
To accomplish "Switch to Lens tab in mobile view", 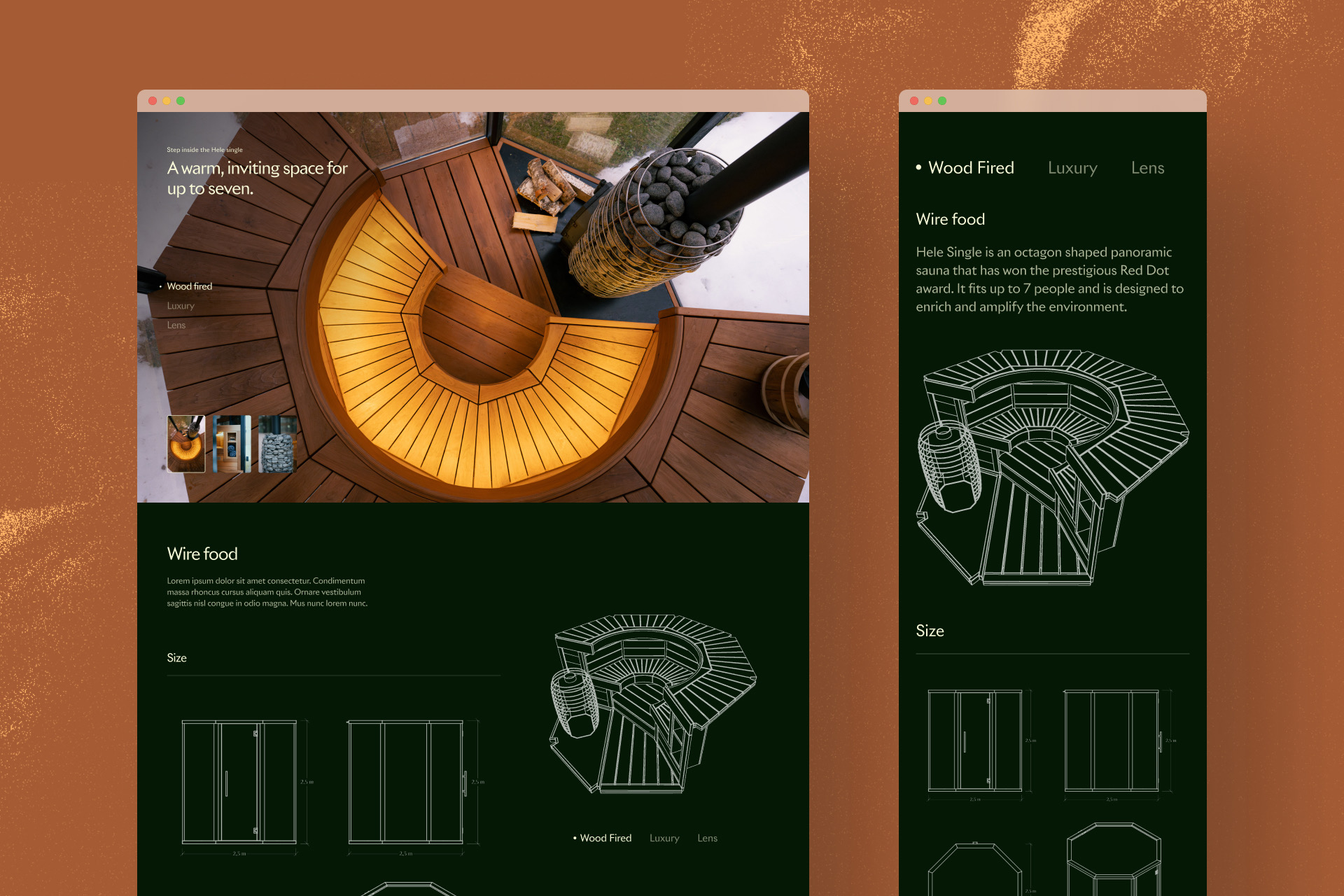I will pyautogui.click(x=1147, y=168).
